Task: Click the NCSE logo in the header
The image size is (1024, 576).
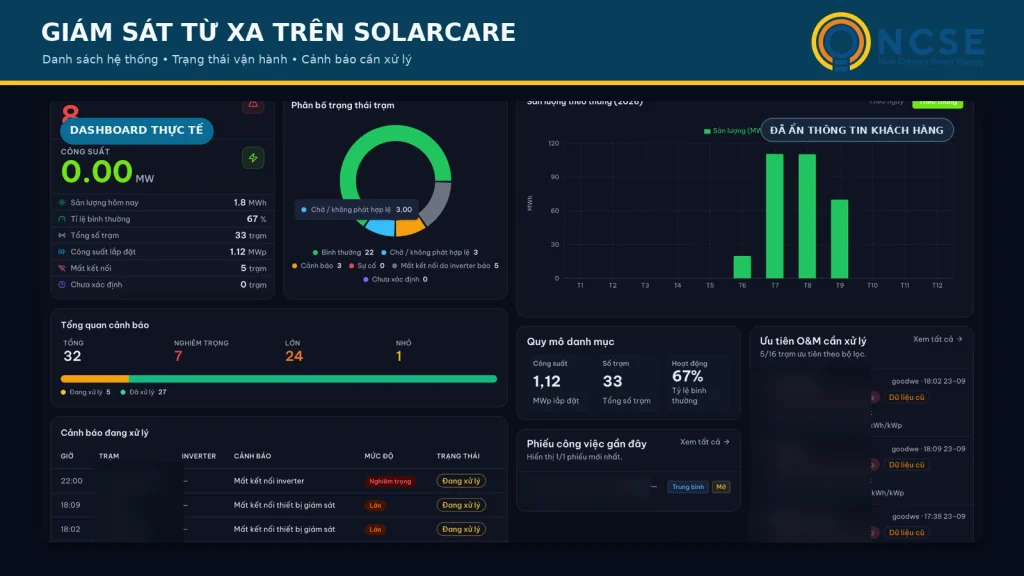Action: pos(898,42)
